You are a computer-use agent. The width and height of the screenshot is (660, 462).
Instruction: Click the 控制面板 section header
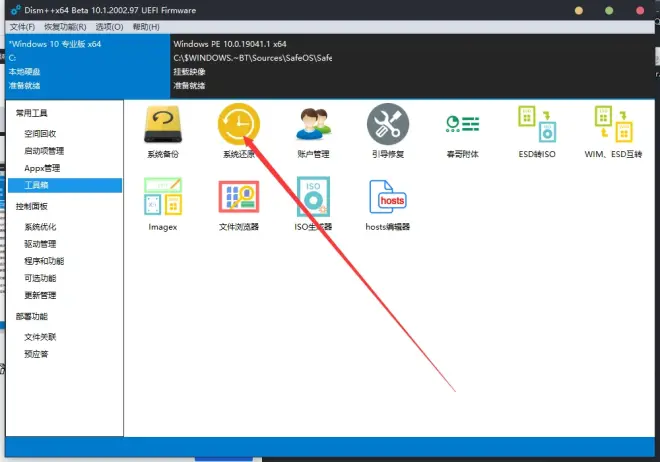pos(32,206)
